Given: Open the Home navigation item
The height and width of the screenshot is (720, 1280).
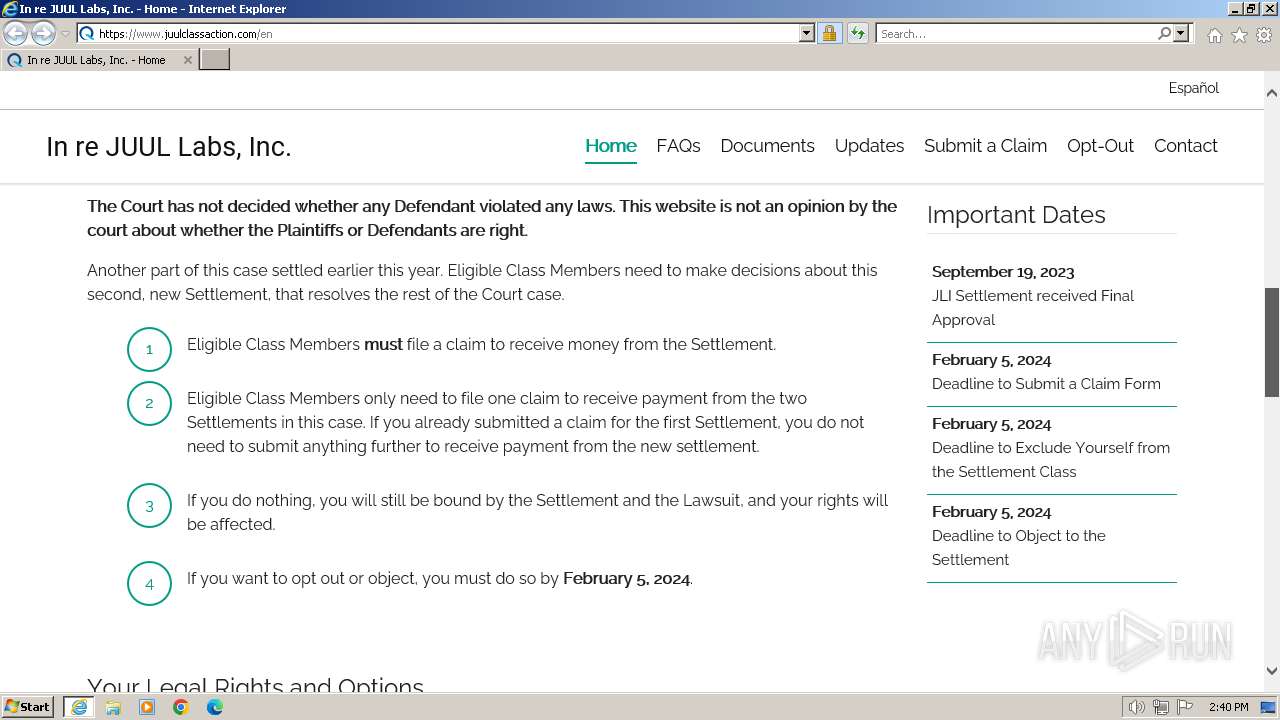Looking at the screenshot, I should [611, 145].
